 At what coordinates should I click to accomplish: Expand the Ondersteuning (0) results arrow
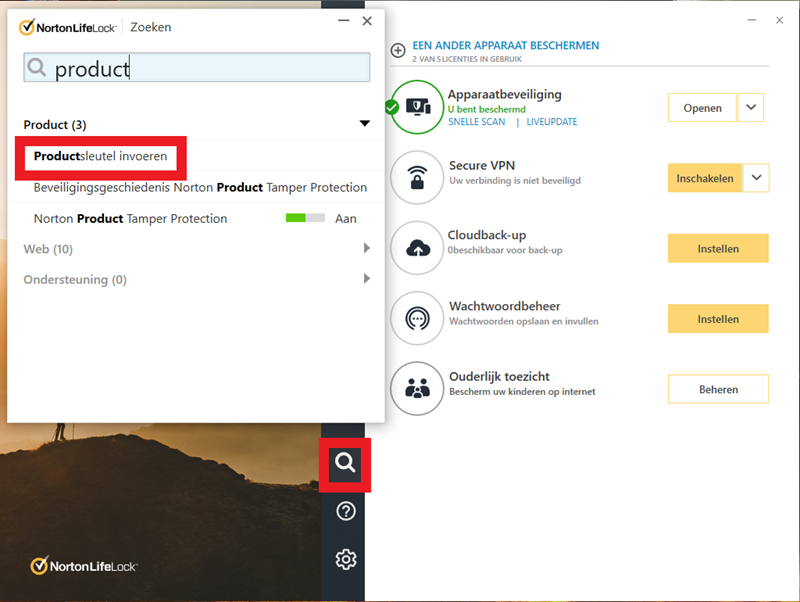(366, 279)
